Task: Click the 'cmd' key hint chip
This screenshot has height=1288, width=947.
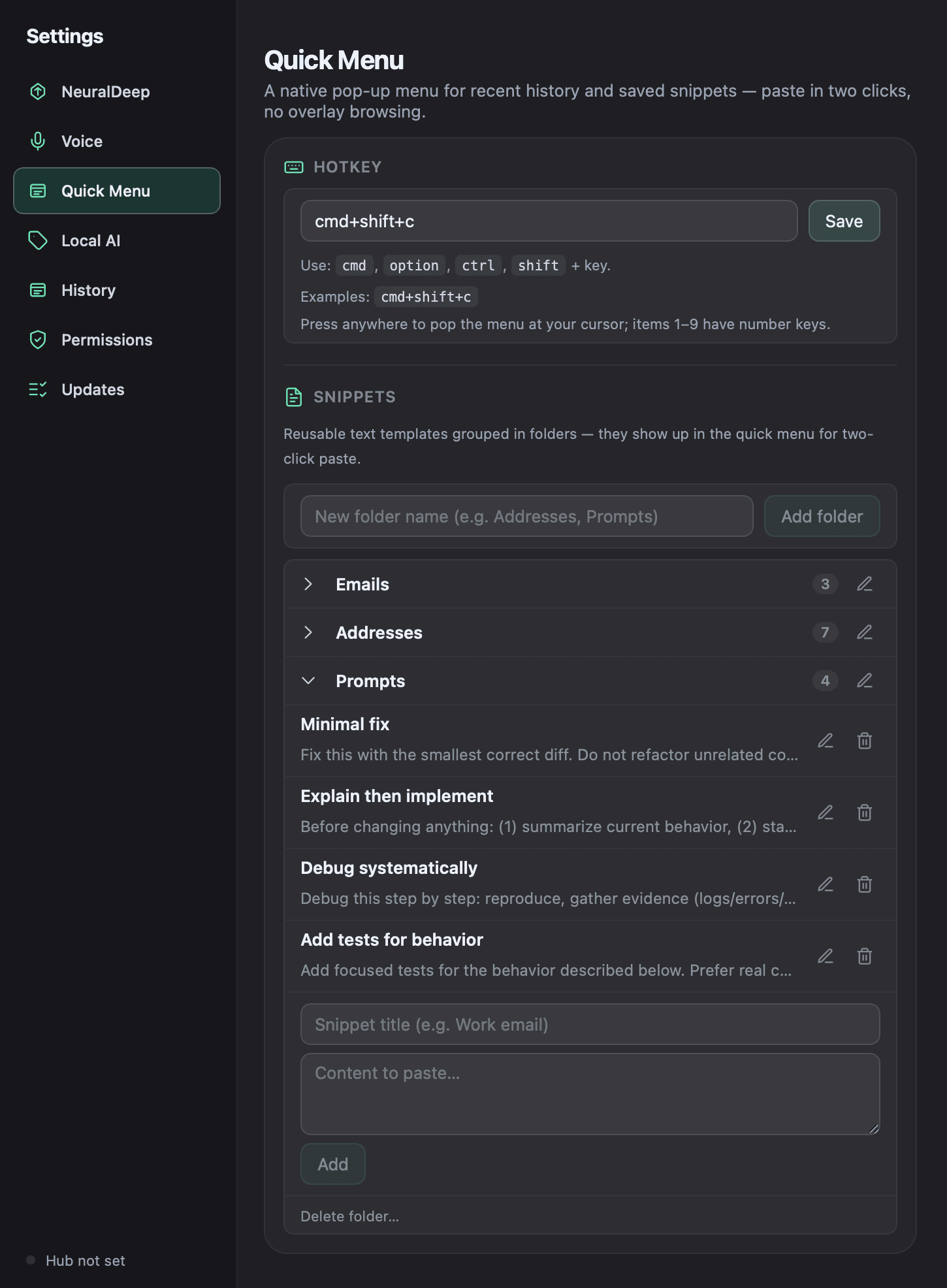Action: click(x=354, y=265)
